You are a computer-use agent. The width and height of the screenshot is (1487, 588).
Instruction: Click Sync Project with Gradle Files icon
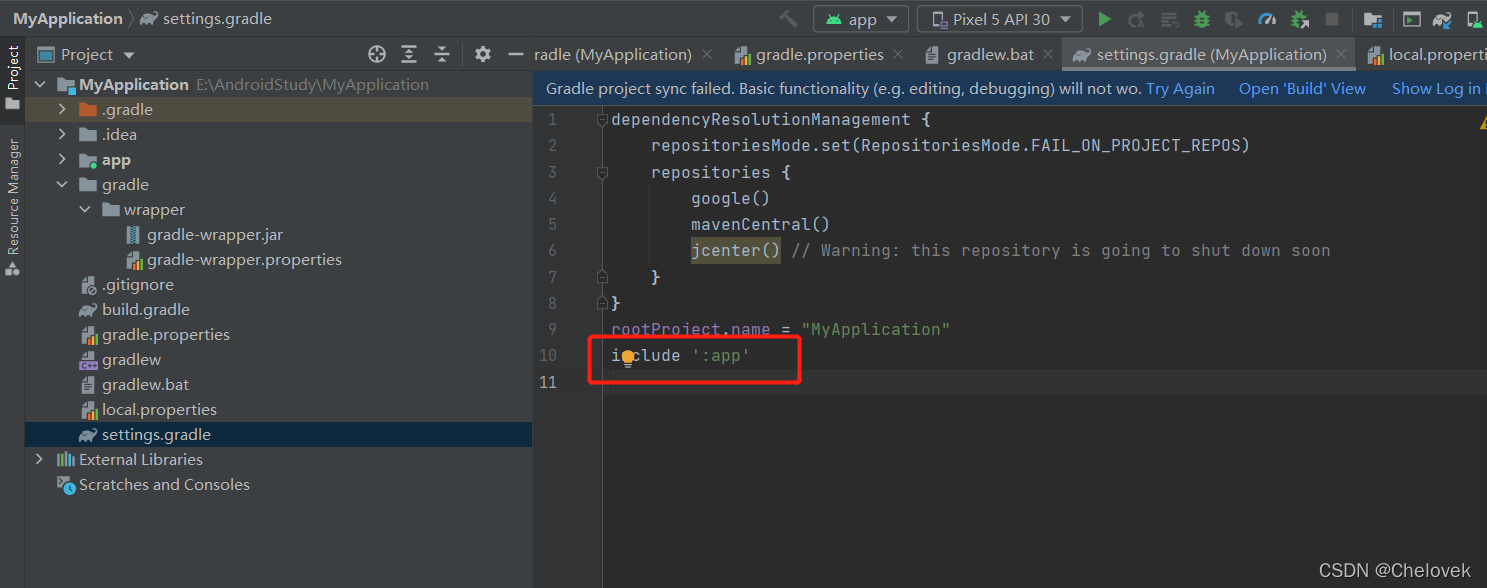point(1442,19)
